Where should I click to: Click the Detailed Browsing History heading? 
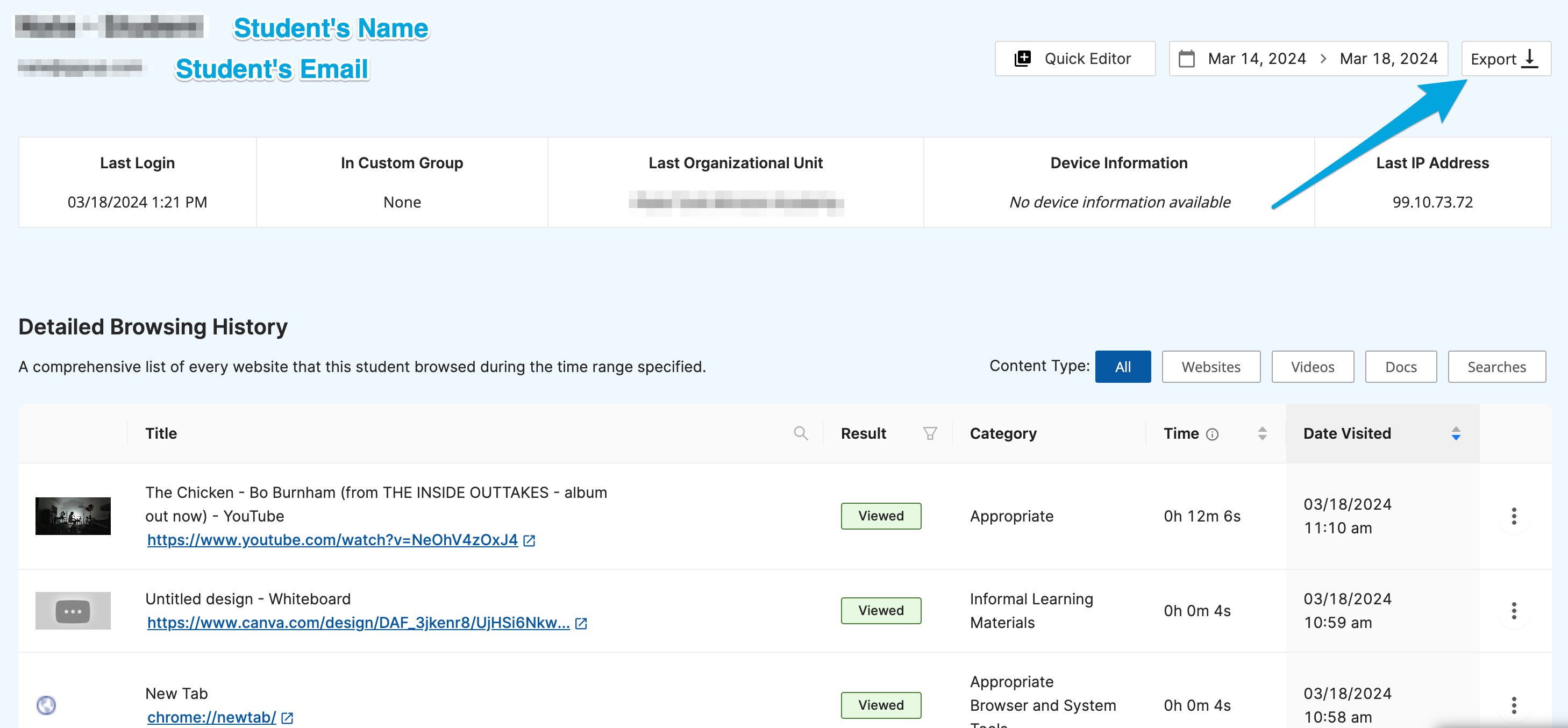coord(153,327)
